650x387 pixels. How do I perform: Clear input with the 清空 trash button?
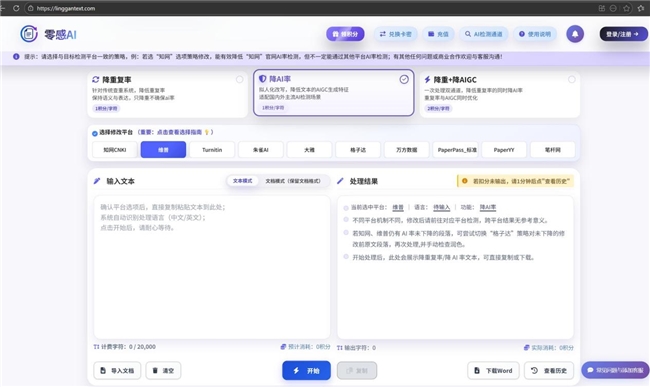click(x=163, y=370)
